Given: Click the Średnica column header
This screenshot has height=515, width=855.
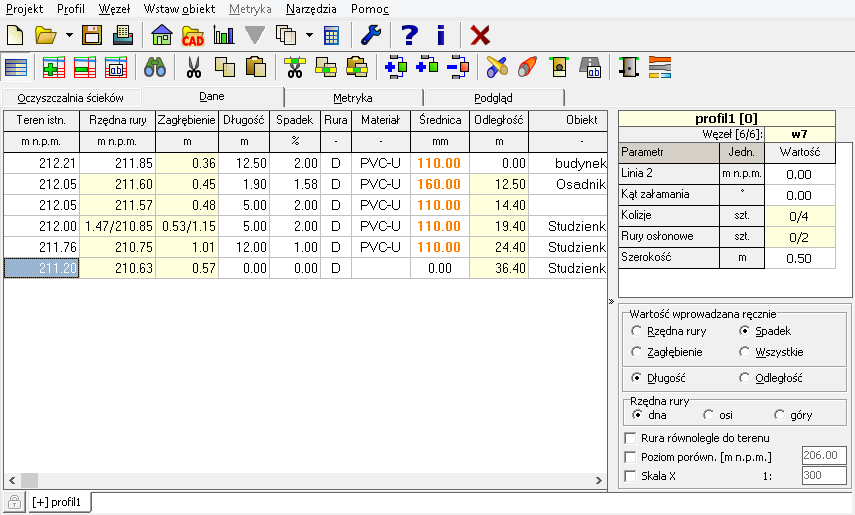Looking at the screenshot, I should click(x=440, y=120).
